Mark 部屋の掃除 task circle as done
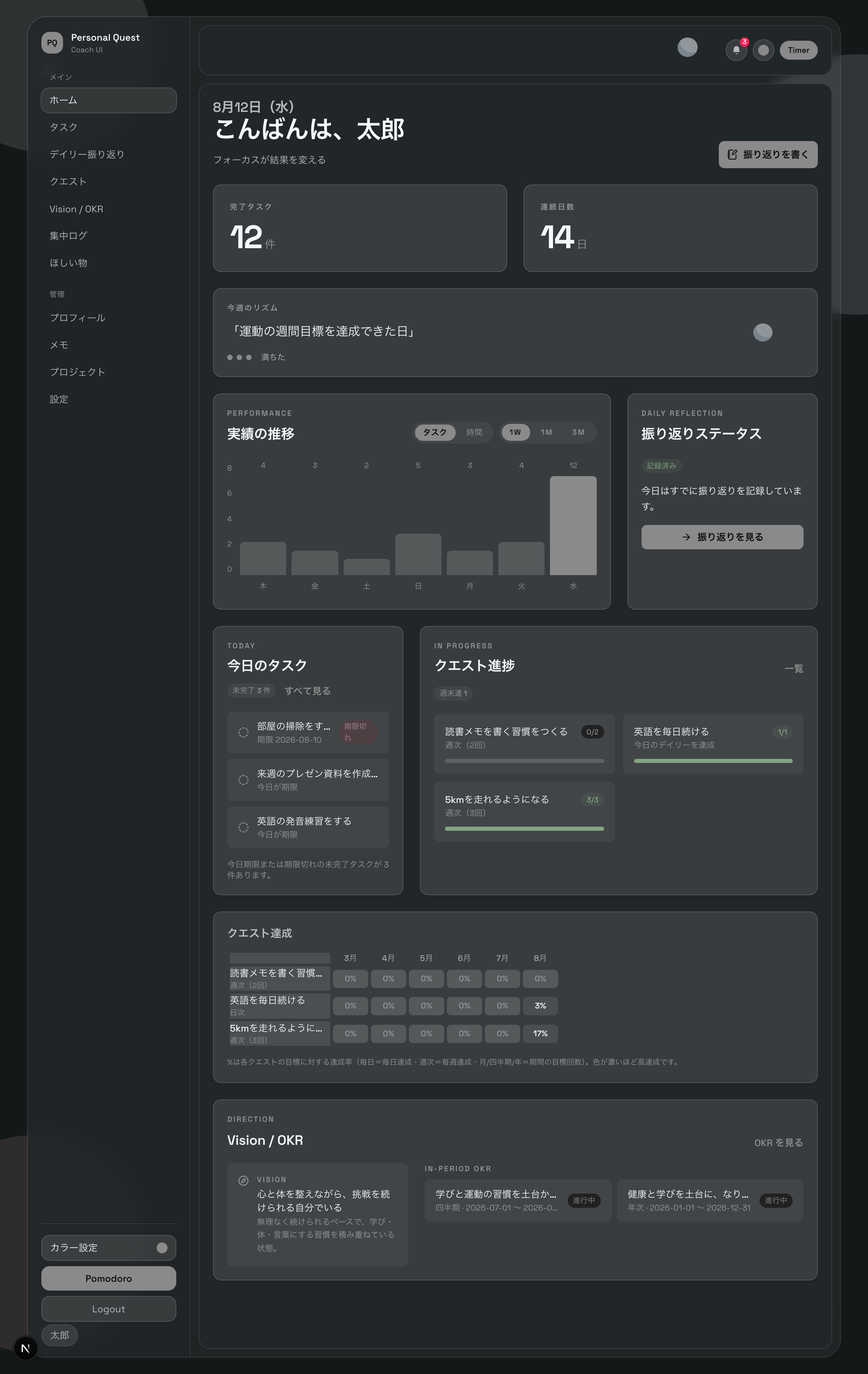Image resolution: width=868 pixels, height=1374 pixels. (x=243, y=732)
